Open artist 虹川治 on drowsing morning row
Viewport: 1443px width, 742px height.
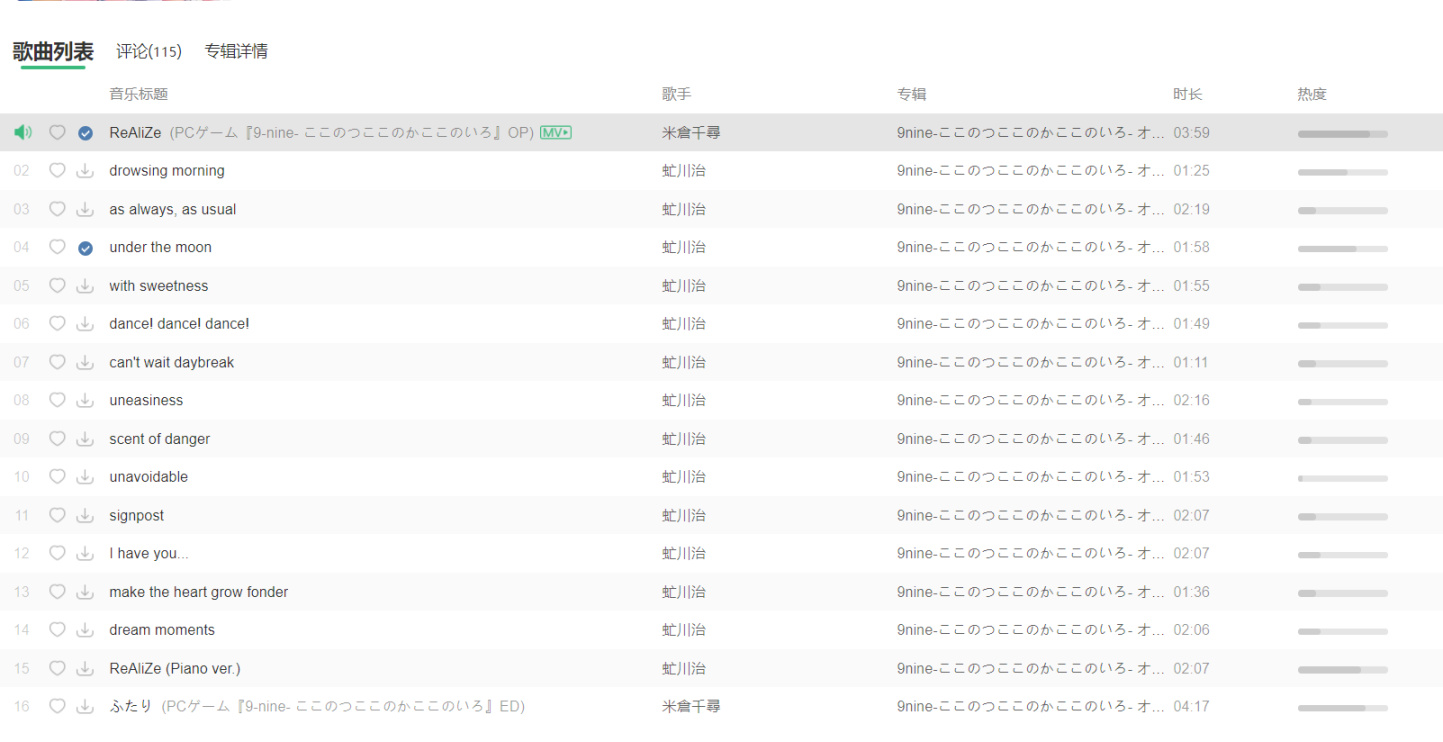(x=684, y=170)
